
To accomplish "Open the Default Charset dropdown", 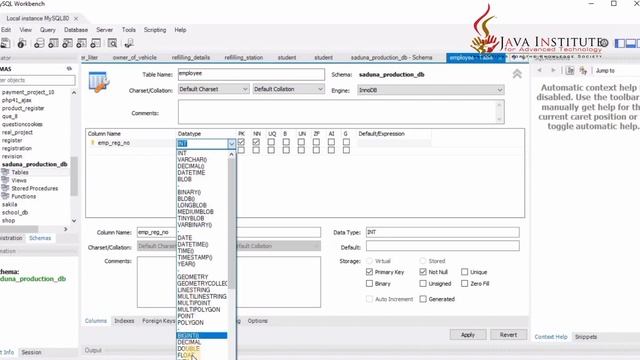I will [213, 89].
